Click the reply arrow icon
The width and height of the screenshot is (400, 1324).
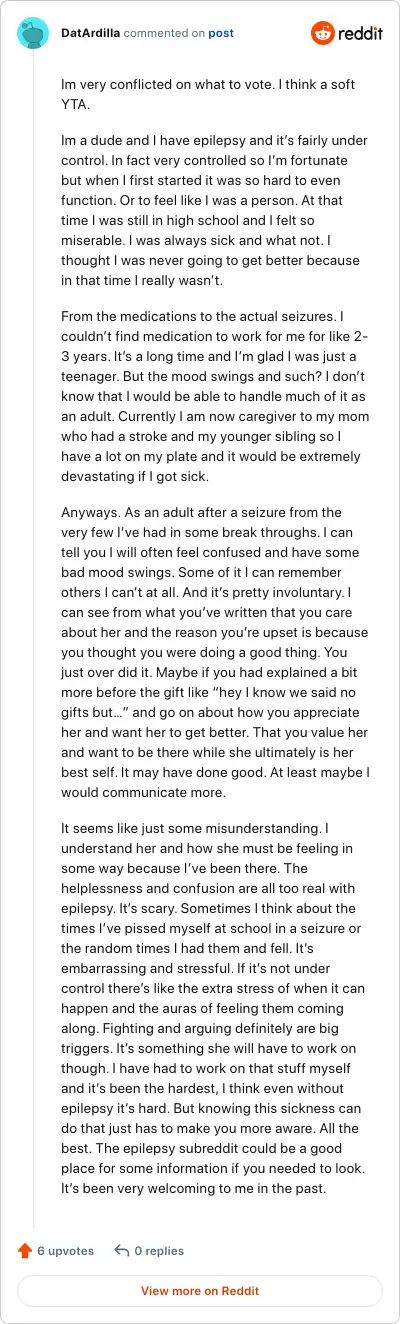(x=122, y=1250)
